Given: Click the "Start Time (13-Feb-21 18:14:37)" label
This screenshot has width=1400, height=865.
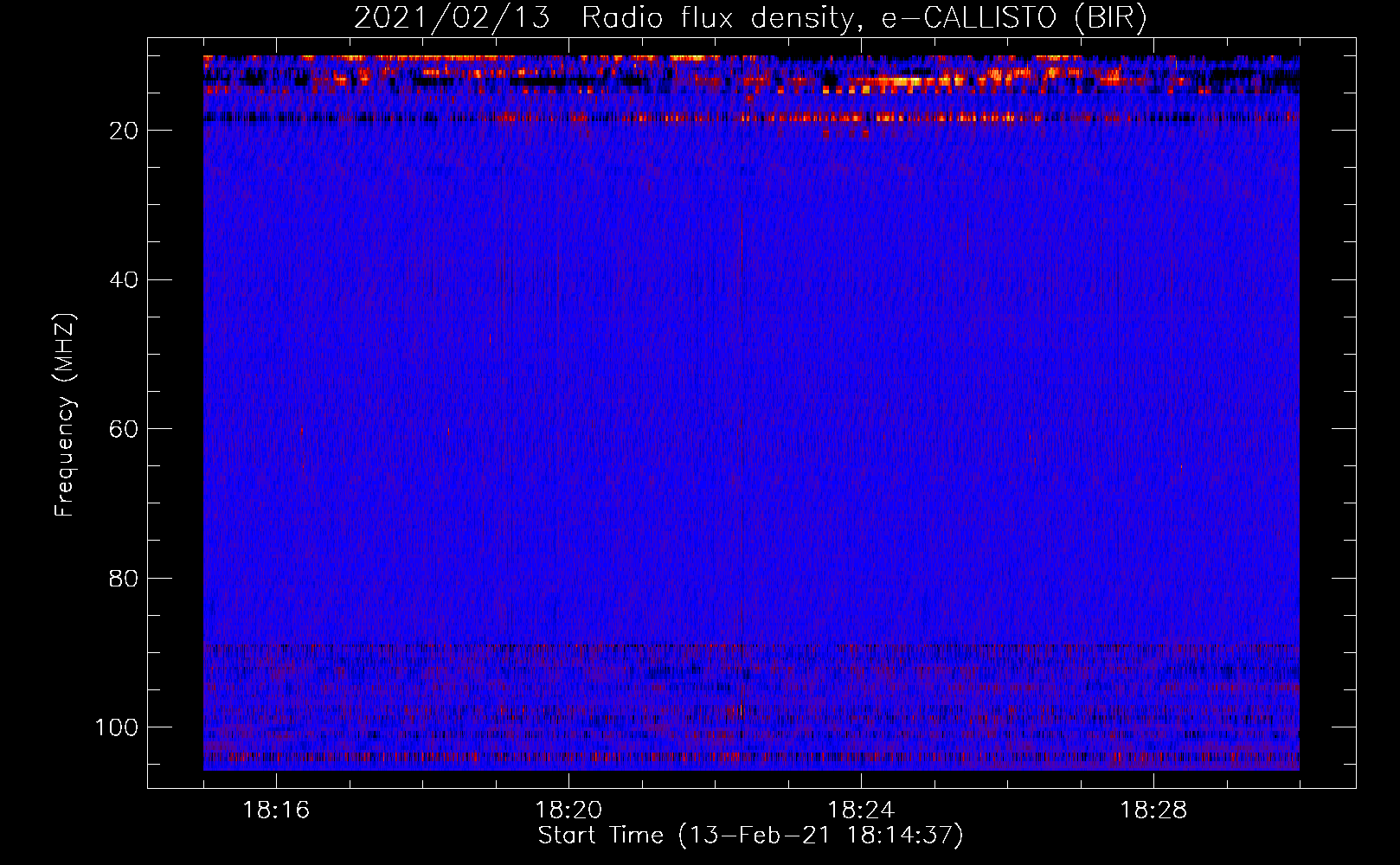Looking at the screenshot, I should [750, 836].
